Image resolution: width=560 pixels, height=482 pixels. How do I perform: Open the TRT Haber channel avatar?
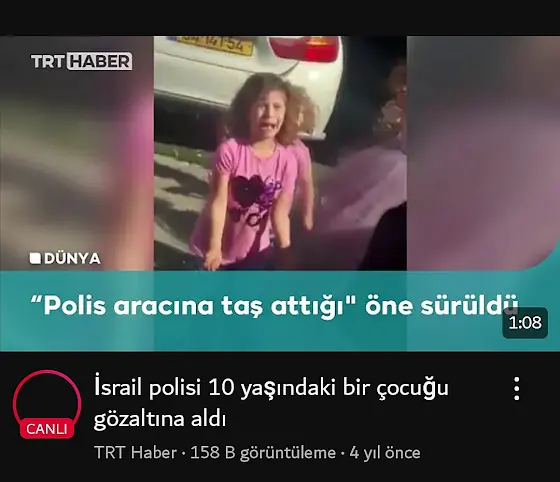47,404
